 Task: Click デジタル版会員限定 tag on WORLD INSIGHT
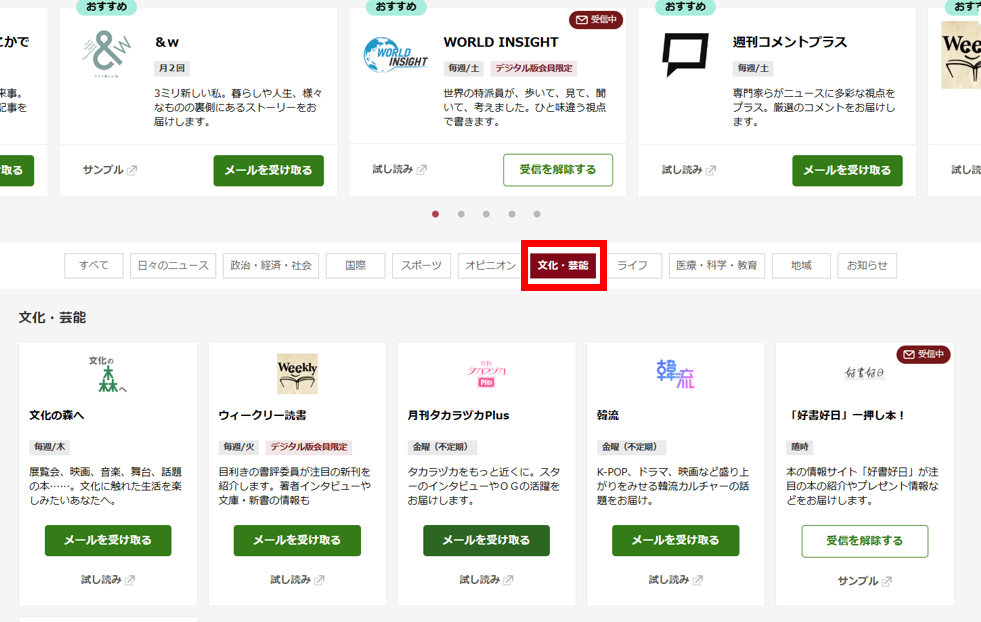[534, 68]
